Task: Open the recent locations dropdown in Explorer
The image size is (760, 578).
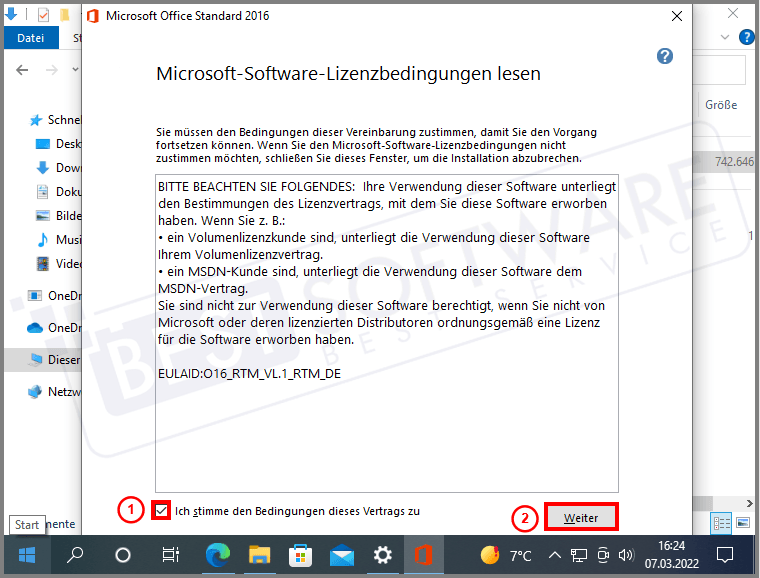Action: click(x=75, y=70)
